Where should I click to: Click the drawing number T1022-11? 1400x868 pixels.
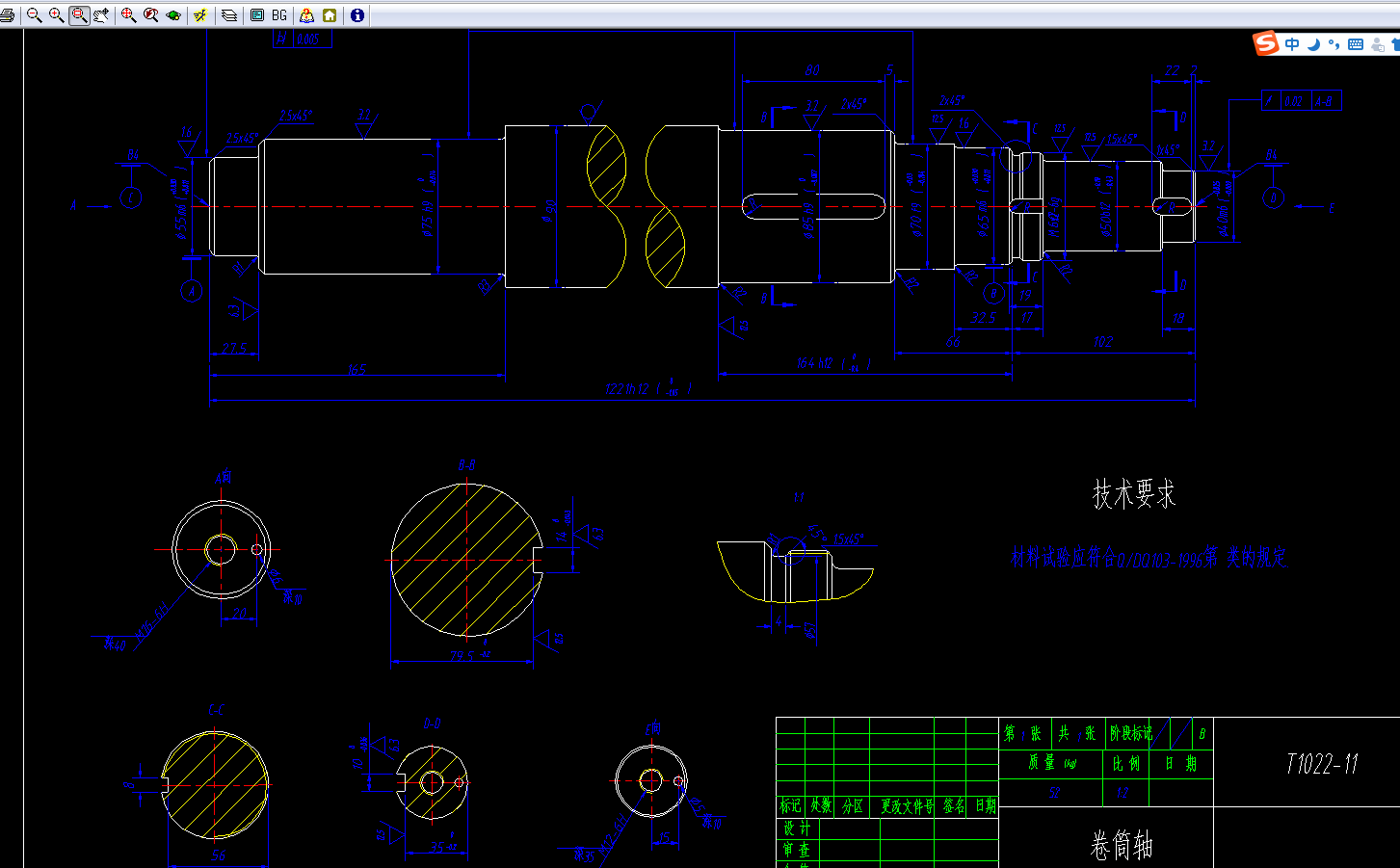pos(1322,765)
